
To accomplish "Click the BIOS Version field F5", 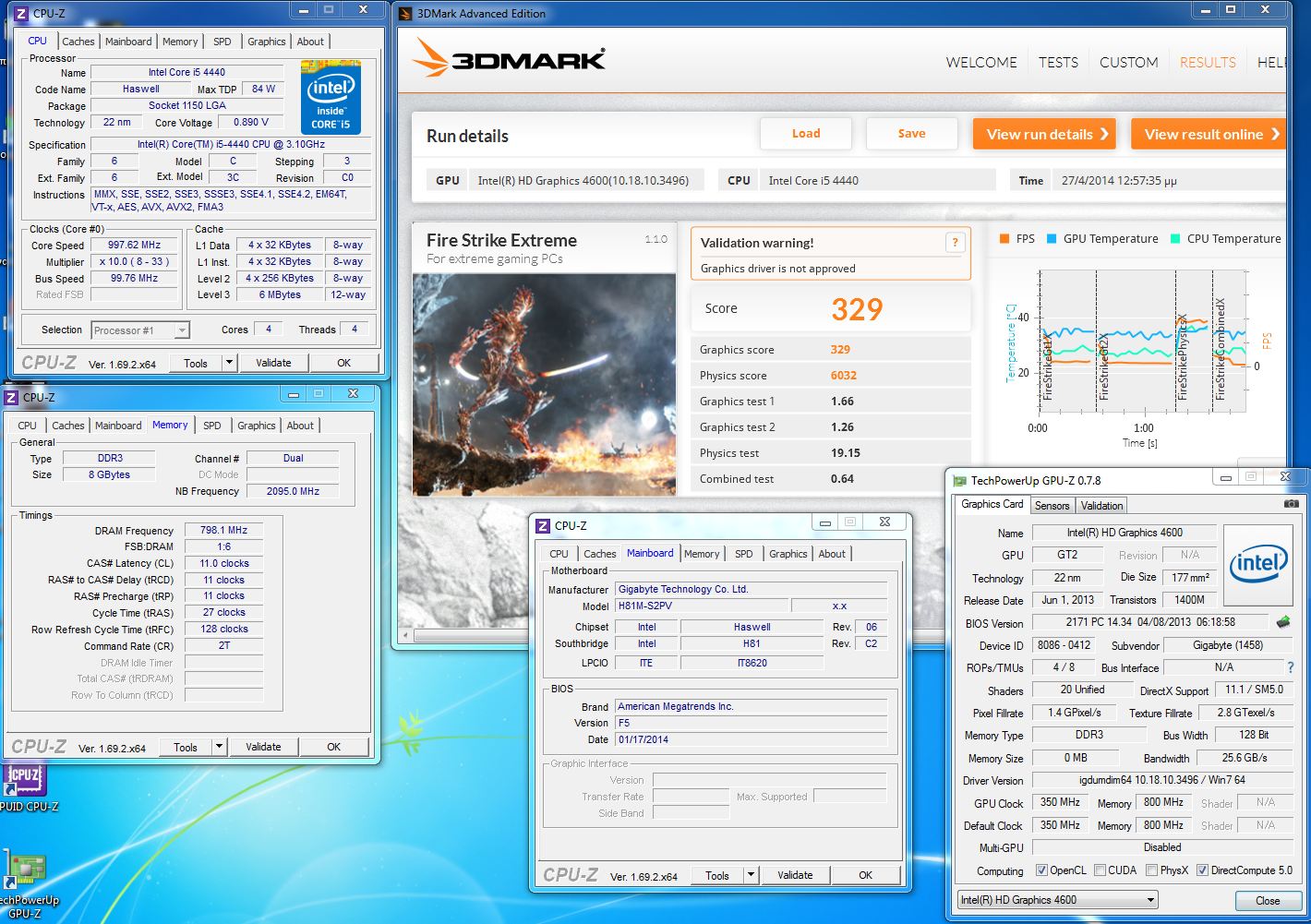I will tap(751, 723).
